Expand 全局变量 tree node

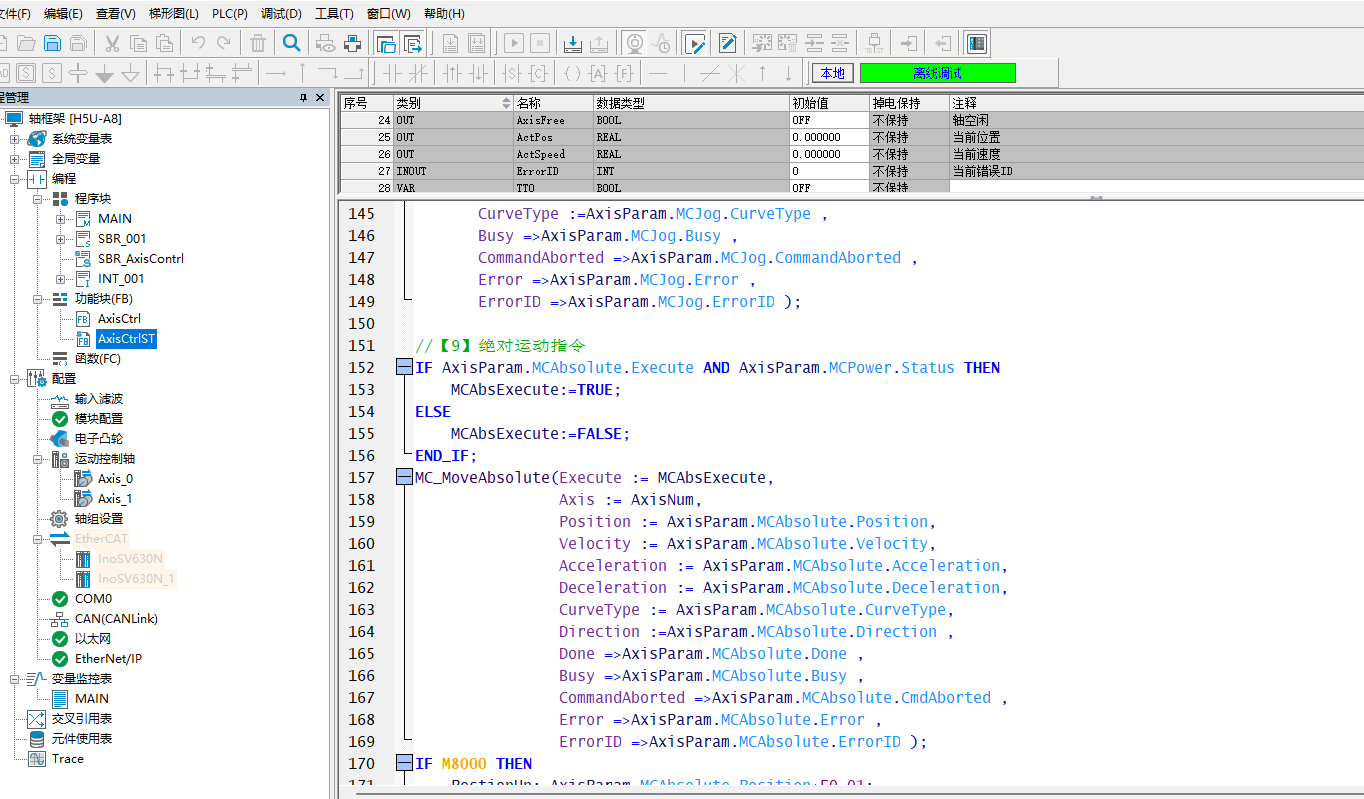15,159
